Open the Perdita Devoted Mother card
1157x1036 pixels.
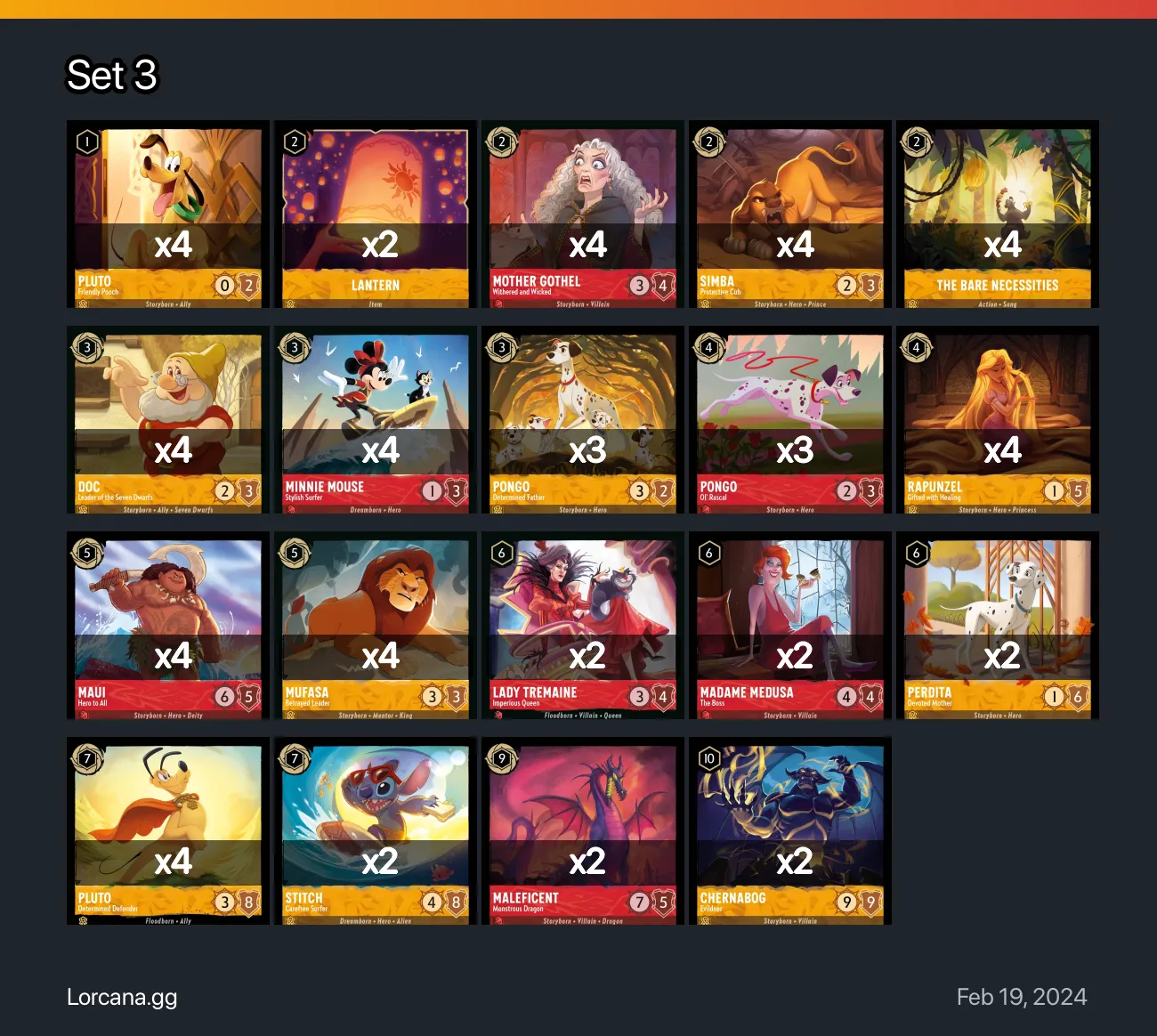point(998,626)
